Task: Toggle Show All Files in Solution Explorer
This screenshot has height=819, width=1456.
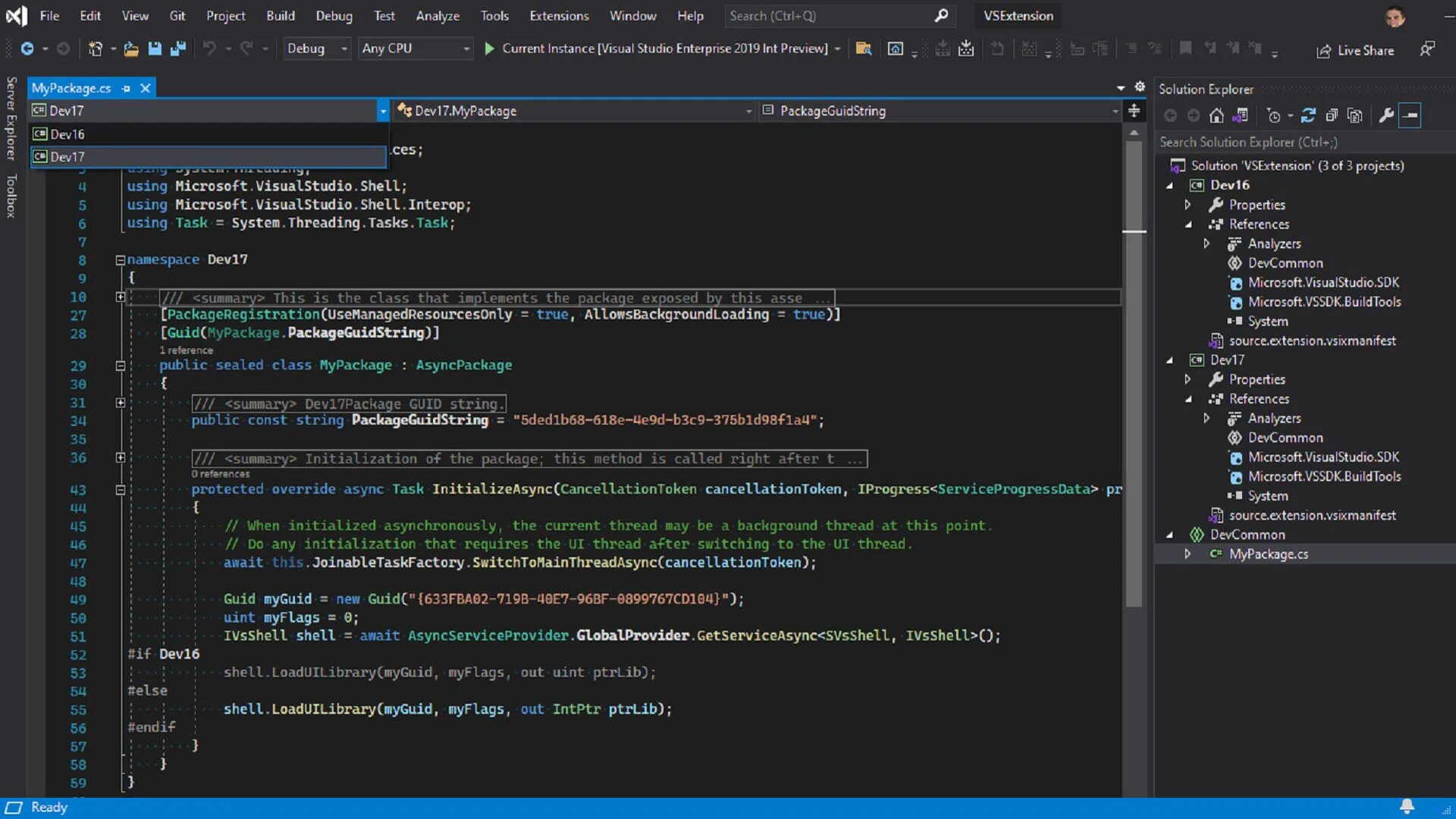Action: tap(1355, 115)
